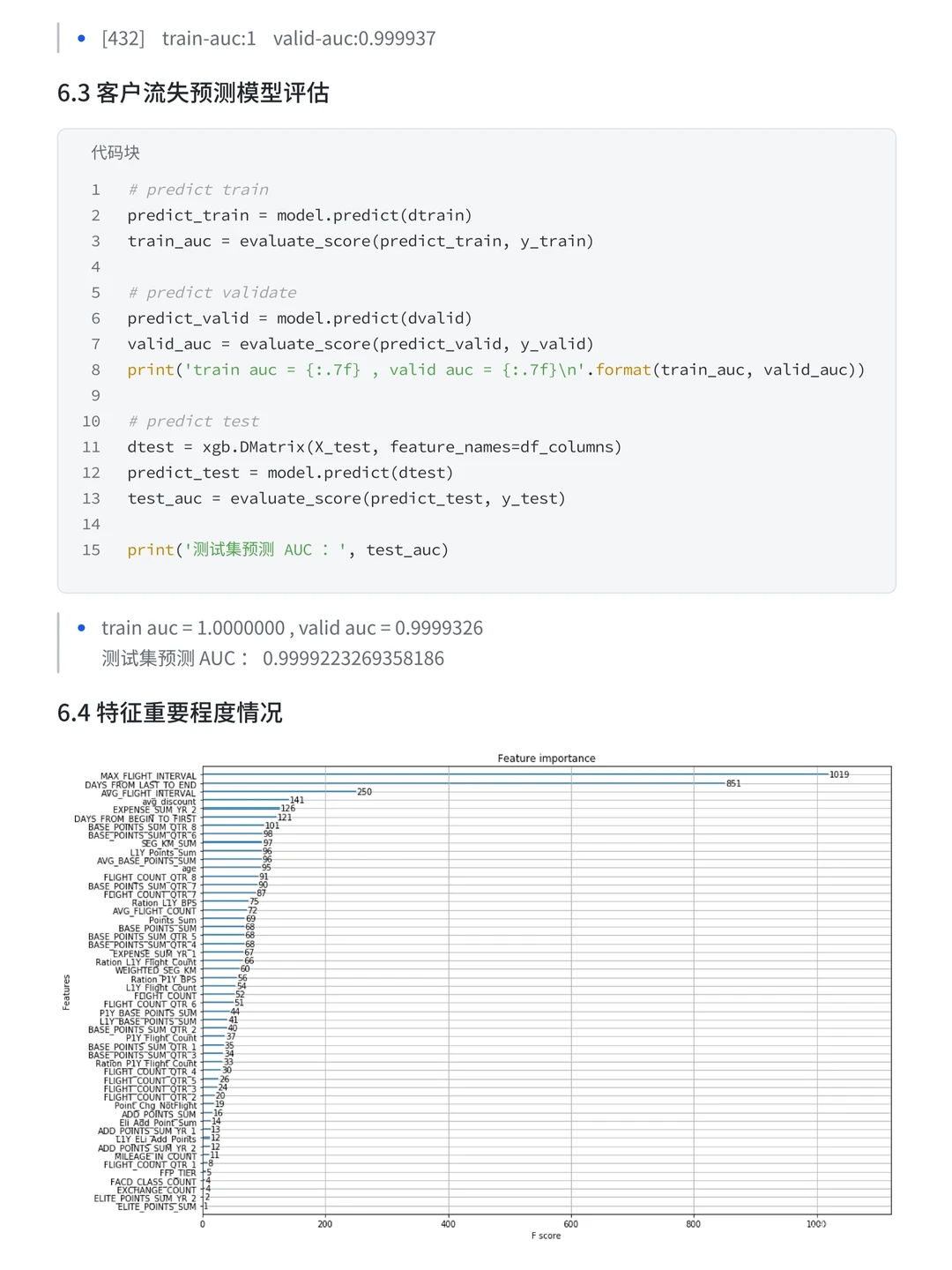Click the 'F score' x-axis label
The image size is (952, 1270).
click(x=546, y=1236)
